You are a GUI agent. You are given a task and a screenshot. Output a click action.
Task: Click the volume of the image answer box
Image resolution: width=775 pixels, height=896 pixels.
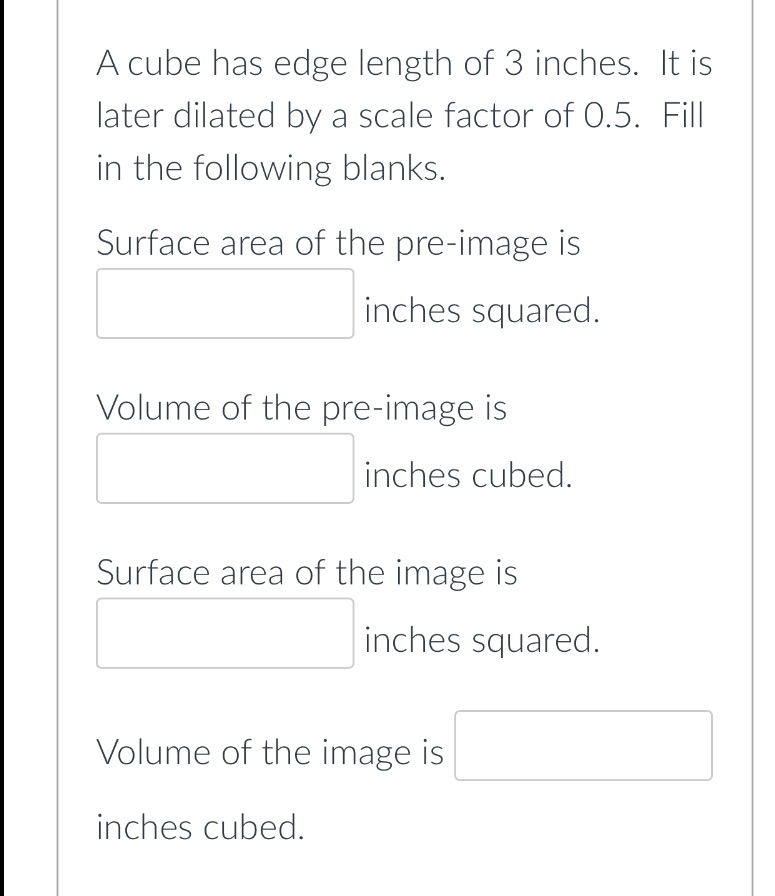click(x=583, y=745)
